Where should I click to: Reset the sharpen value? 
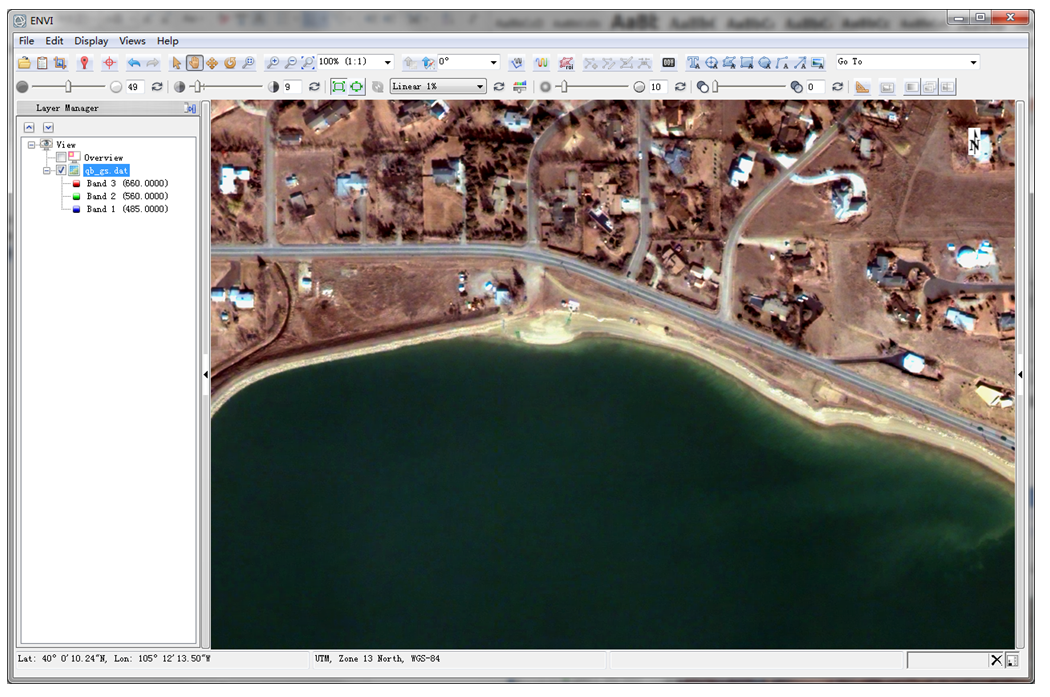pyautogui.click(x=680, y=87)
